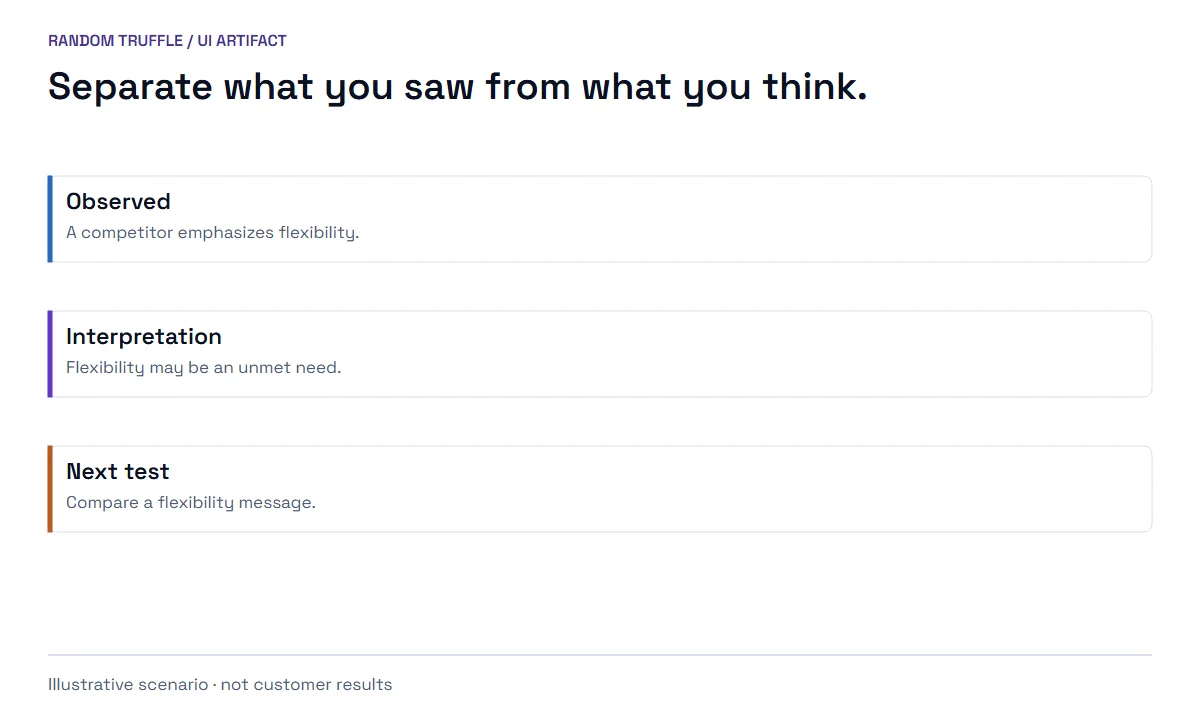Screen dimensions: 1200x720
Task: Click 'A competitor emphasizes flexibility.' text
Action: (212, 232)
